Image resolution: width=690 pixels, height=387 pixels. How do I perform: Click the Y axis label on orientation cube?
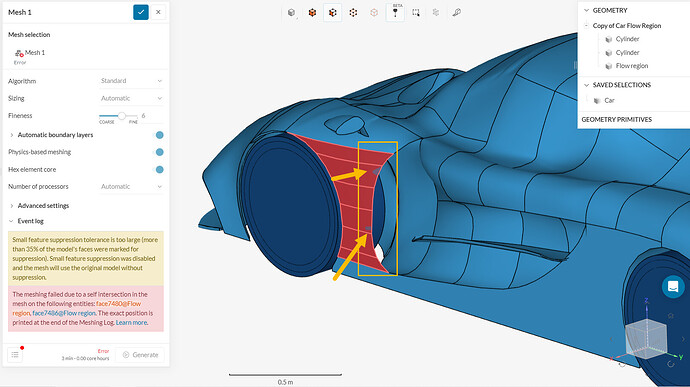[681, 357]
